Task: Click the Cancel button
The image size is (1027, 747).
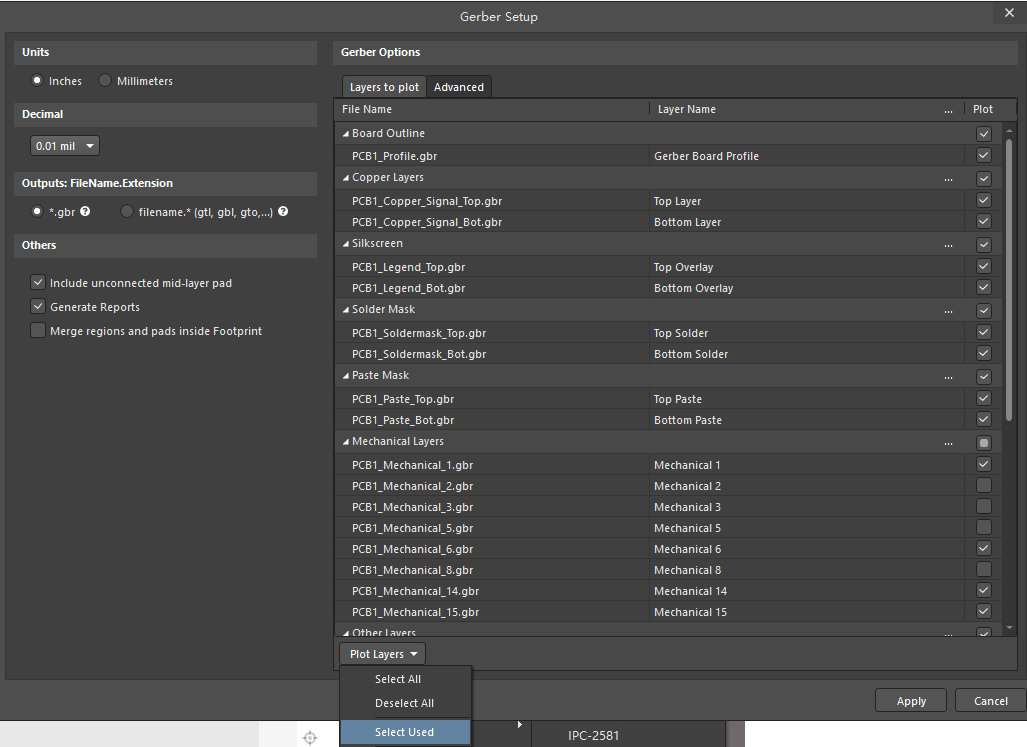Action: [990, 701]
